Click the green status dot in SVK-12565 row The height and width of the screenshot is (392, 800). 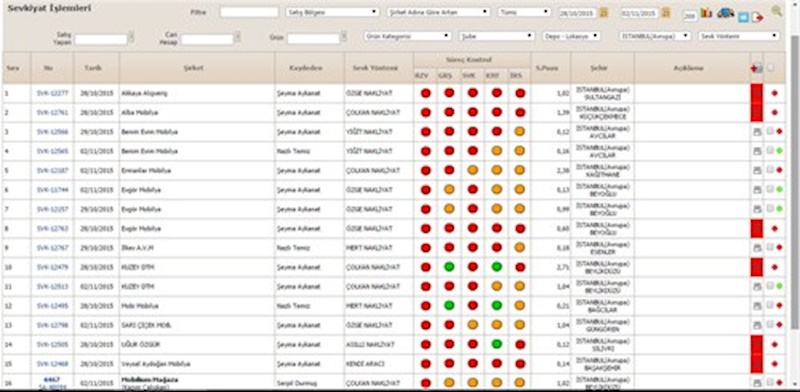tap(779, 151)
